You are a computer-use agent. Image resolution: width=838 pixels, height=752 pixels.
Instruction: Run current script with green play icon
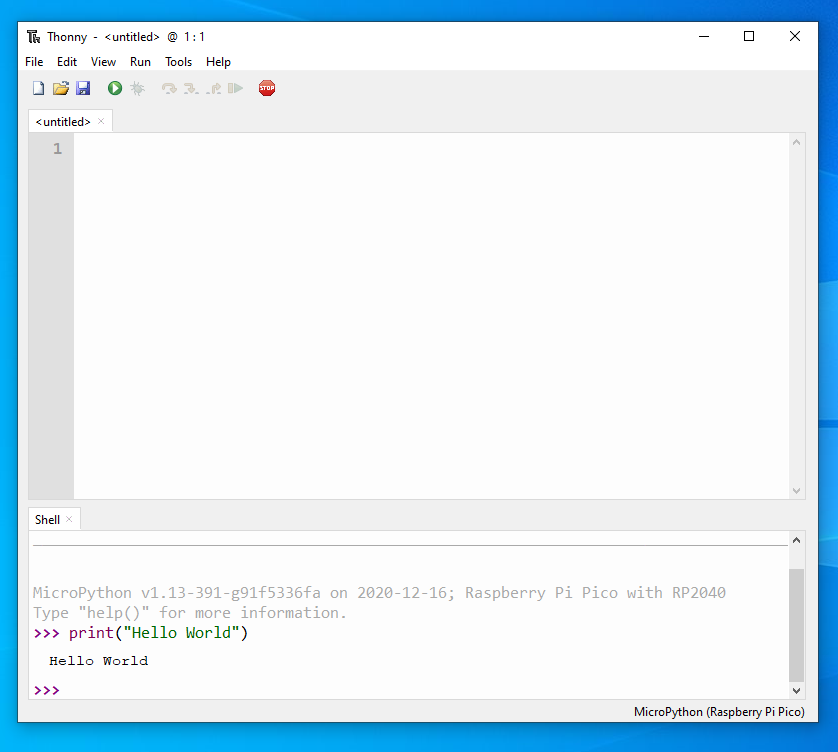pos(115,88)
